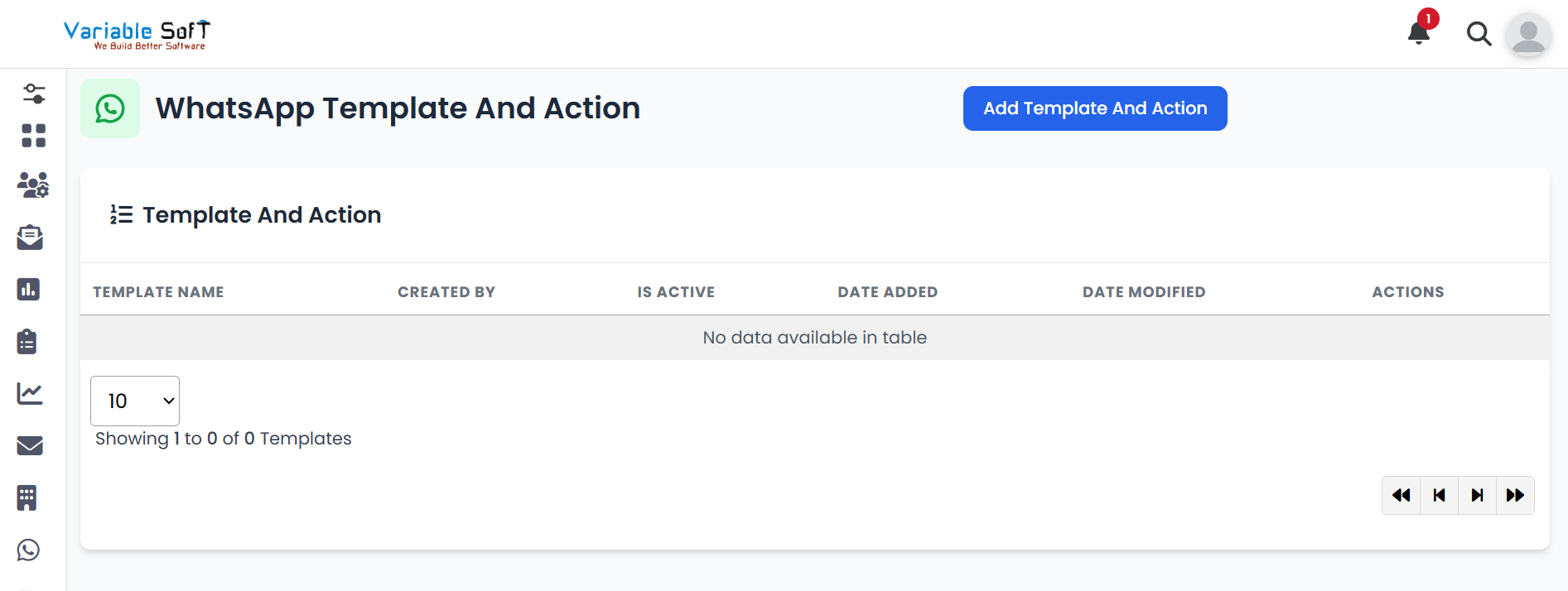Go to next page in pagination
The height and width of the screenshot is (591, 1568).
click(x=1477, y=495)
